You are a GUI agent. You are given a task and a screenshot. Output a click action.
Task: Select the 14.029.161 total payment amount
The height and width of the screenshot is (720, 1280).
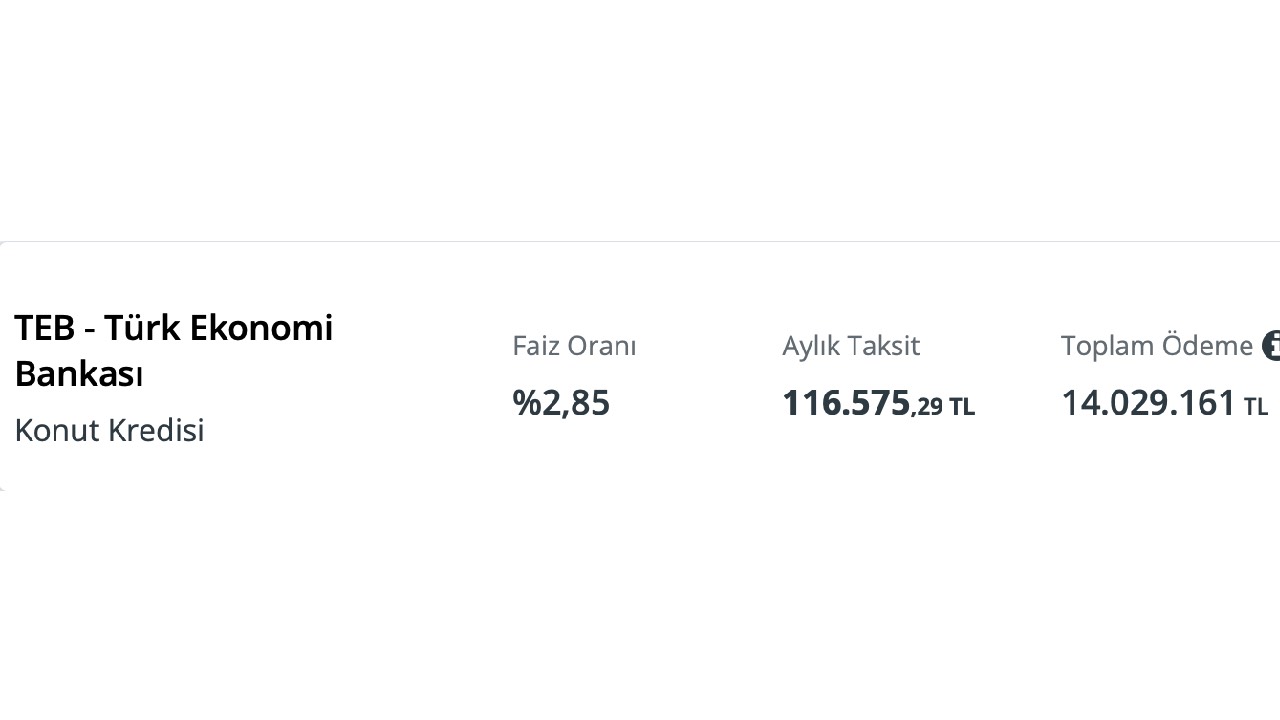point(1149,403)
